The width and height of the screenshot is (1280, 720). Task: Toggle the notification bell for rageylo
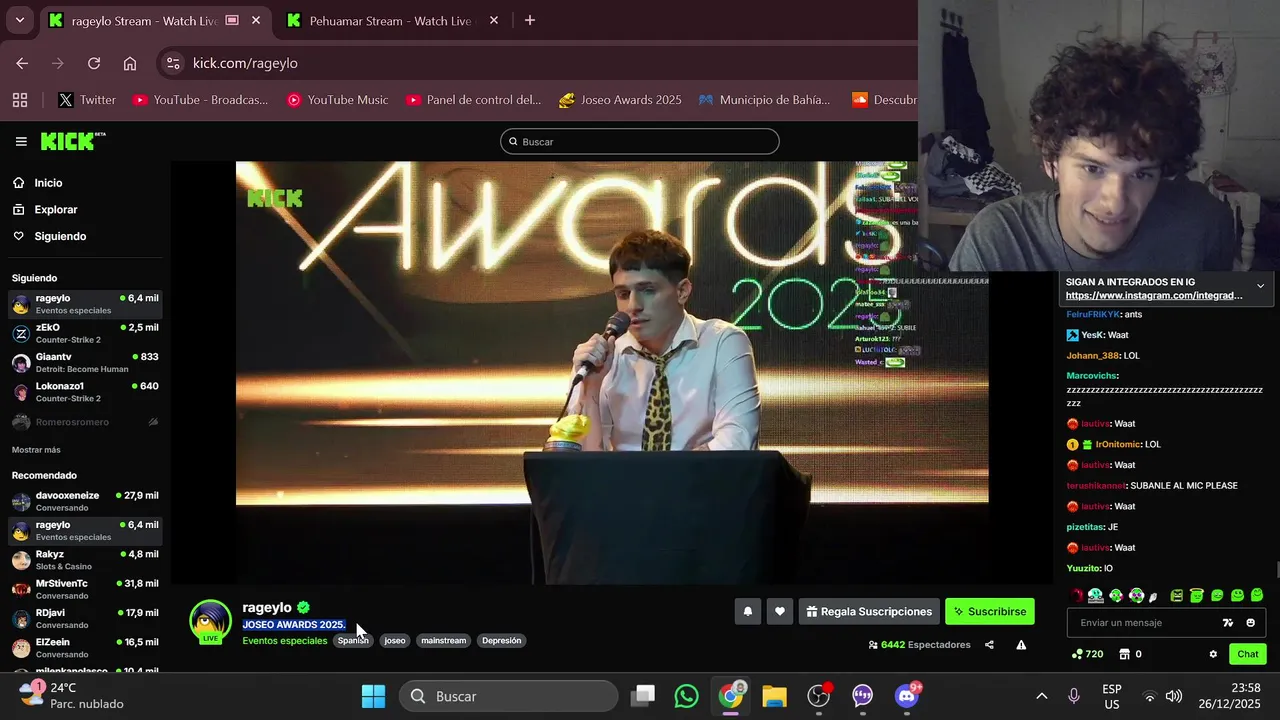[748, 611]
